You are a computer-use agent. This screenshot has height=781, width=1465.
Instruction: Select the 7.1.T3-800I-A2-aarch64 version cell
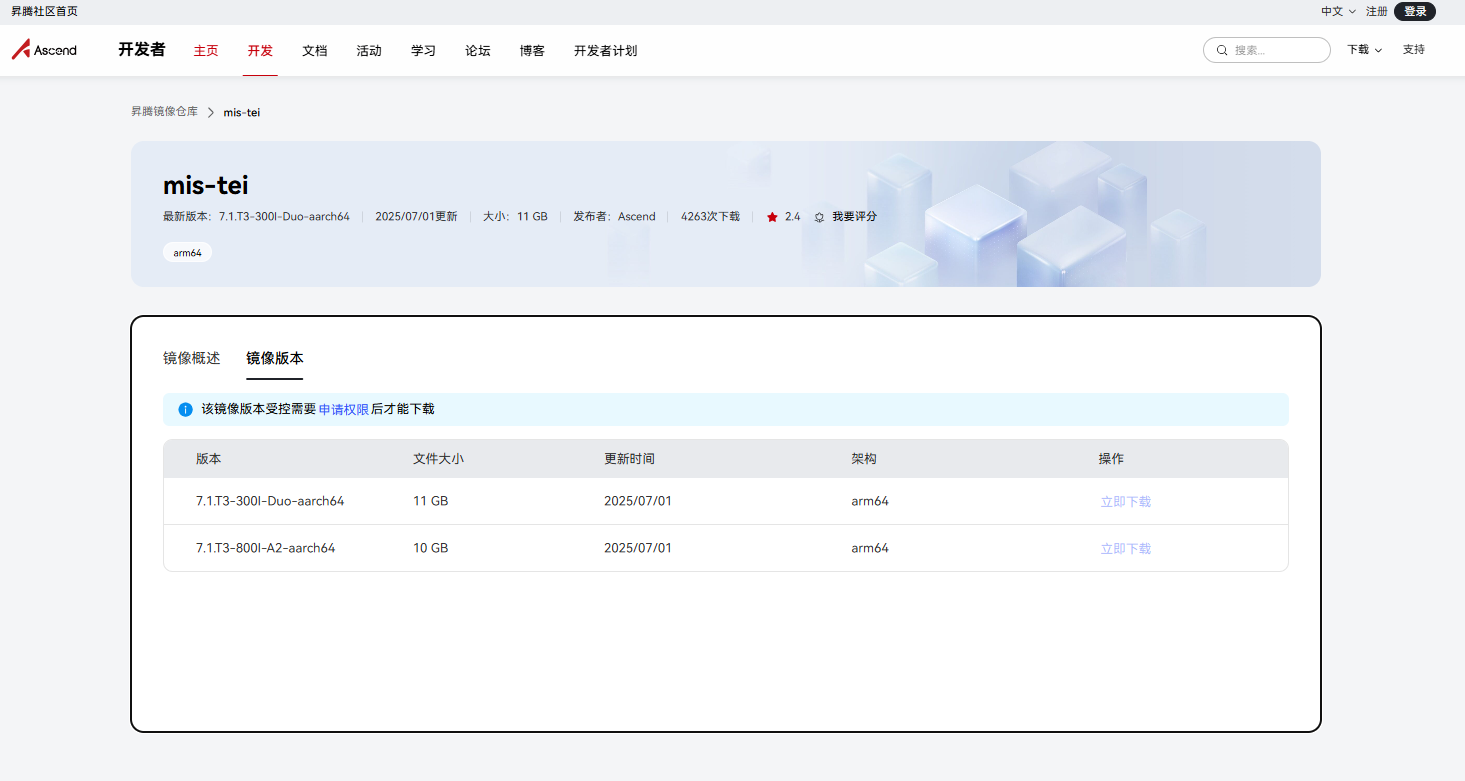(266, 548)
